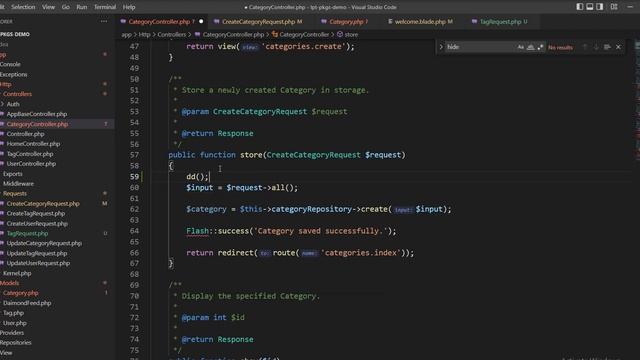Expand the Repositories folder

[x=16, y=342]
